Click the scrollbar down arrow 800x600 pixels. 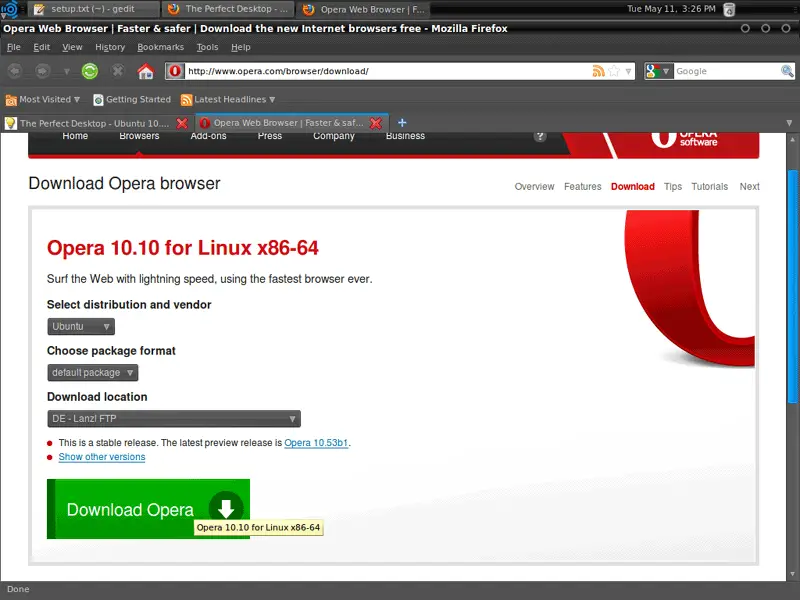click(x=792, y=574)
